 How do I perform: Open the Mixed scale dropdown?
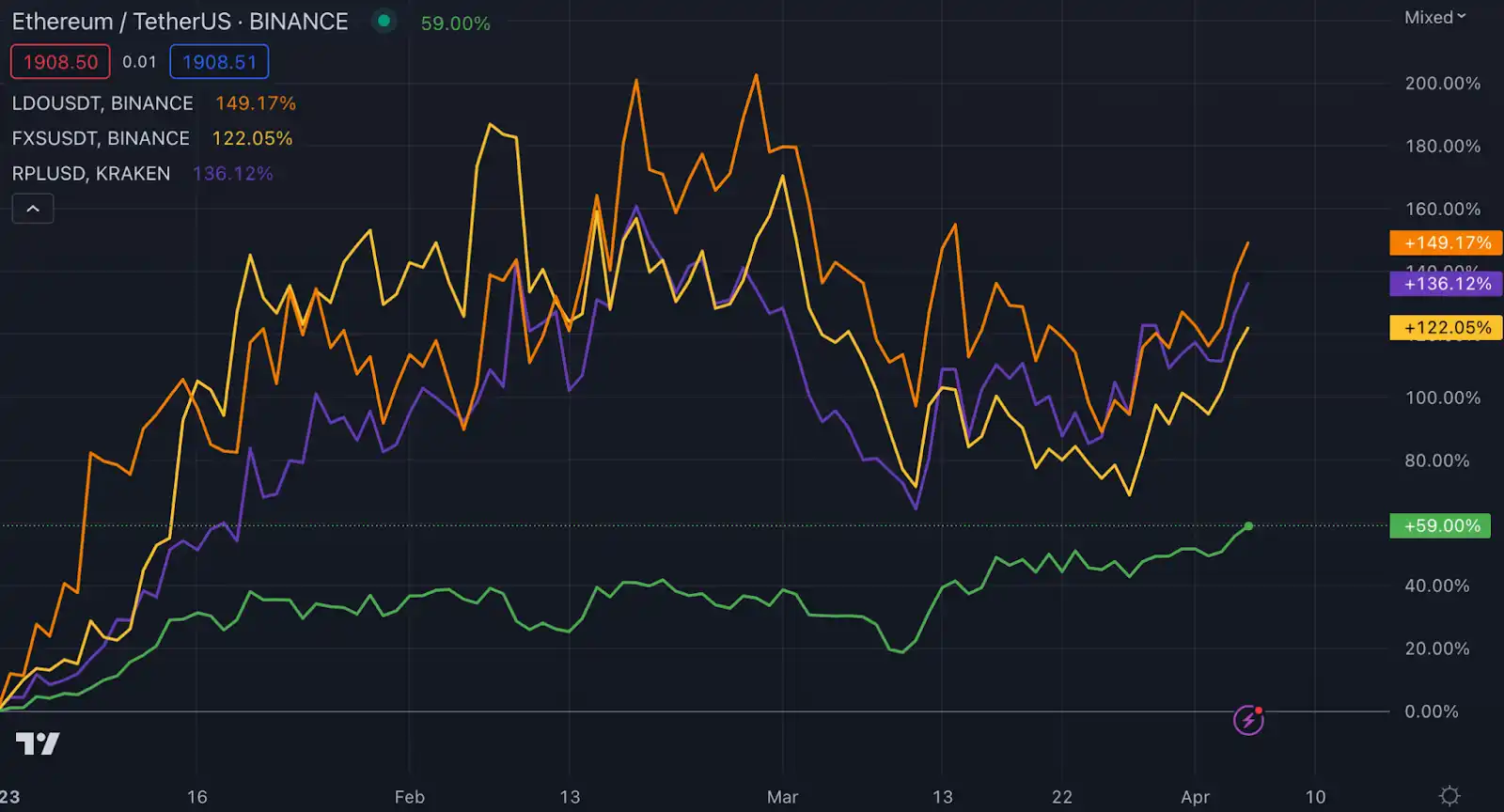(x=1435, y=18)
